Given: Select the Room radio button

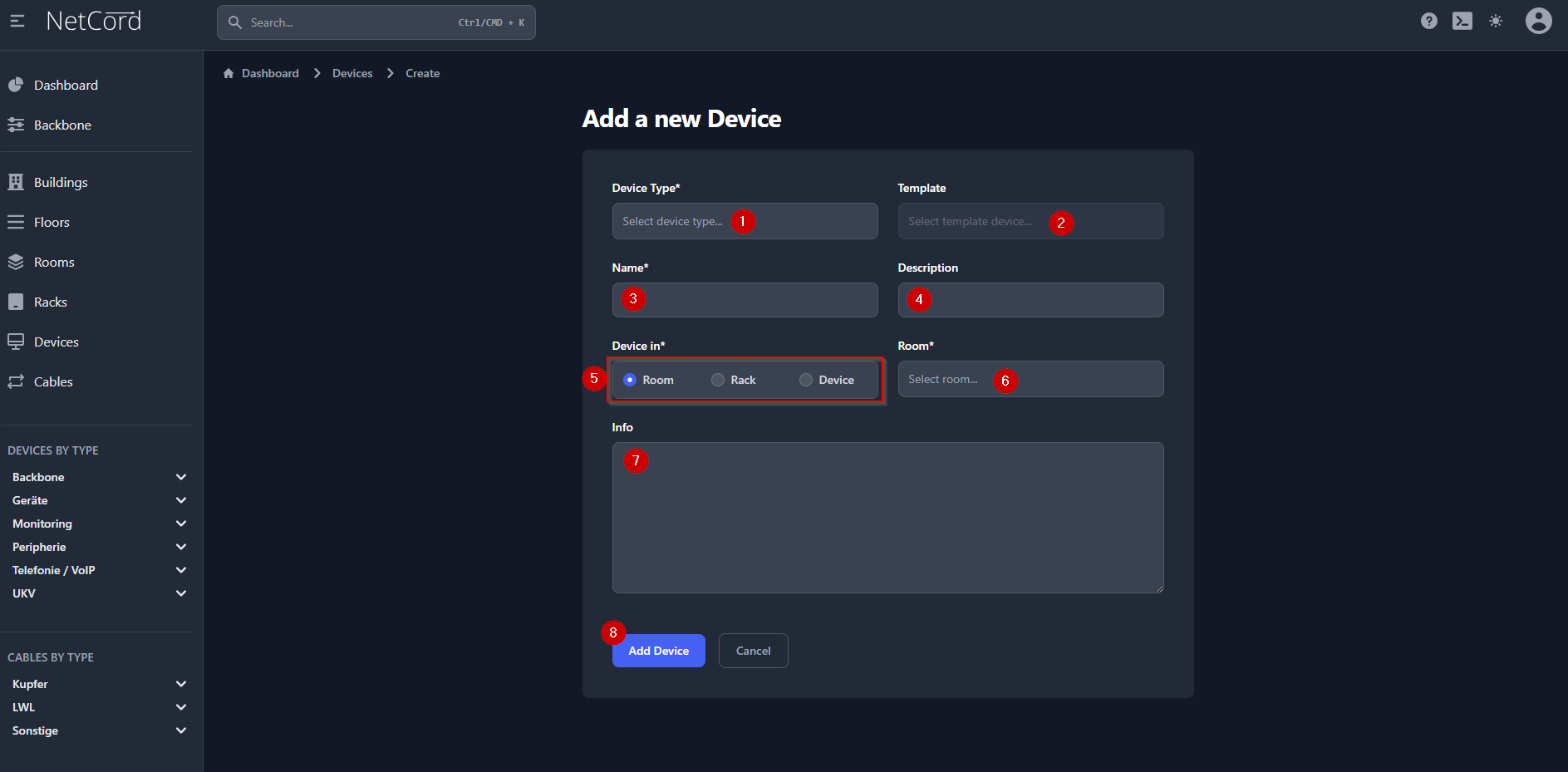Looking at the screenshot, I should pos(630,380).
